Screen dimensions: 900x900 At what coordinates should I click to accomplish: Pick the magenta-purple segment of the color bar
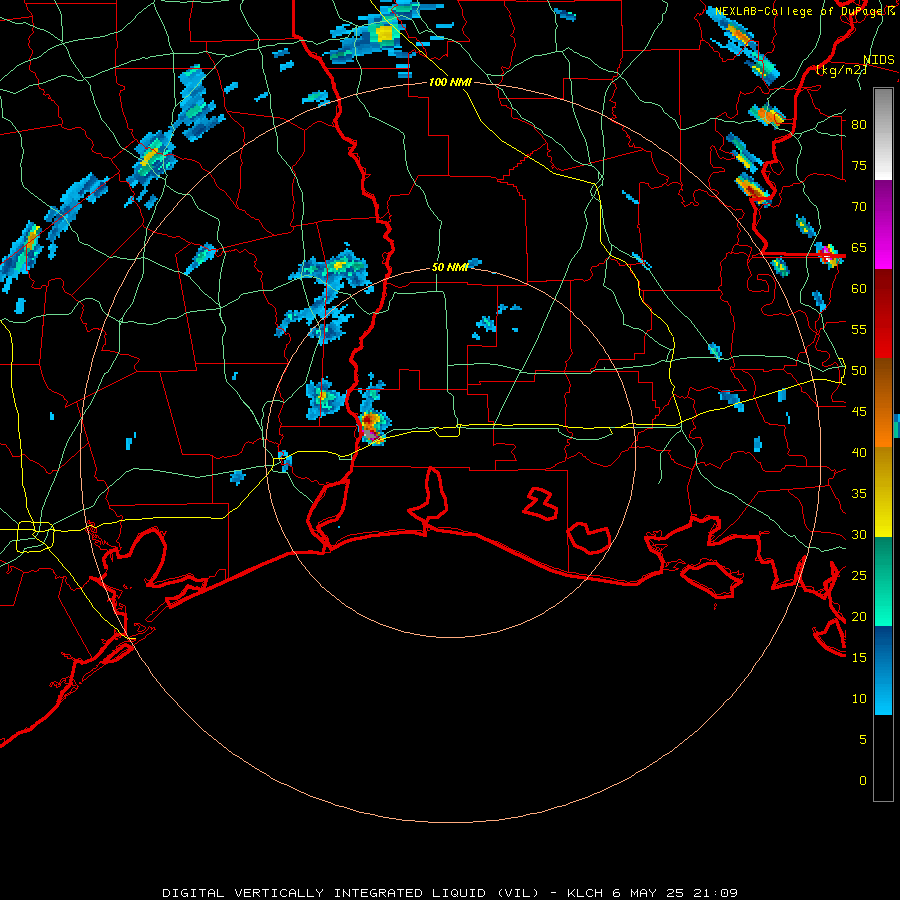pyautogui.click(x=883, y=225)
